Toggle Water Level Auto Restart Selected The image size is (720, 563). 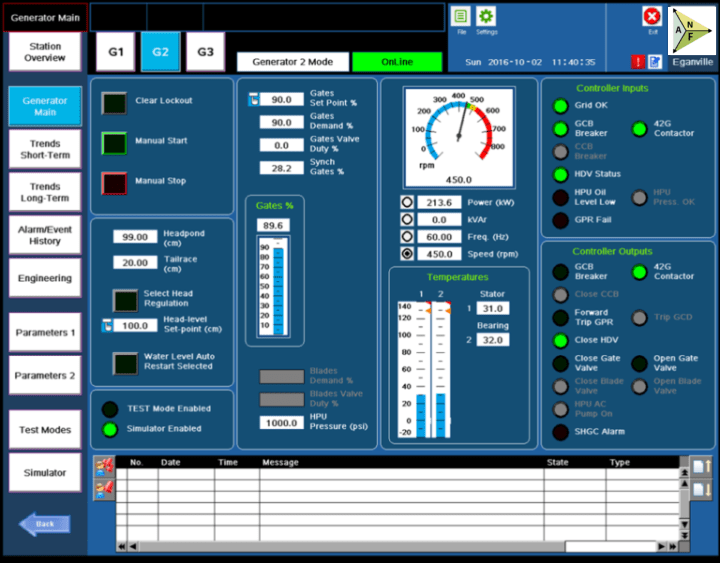click(125, 362)
